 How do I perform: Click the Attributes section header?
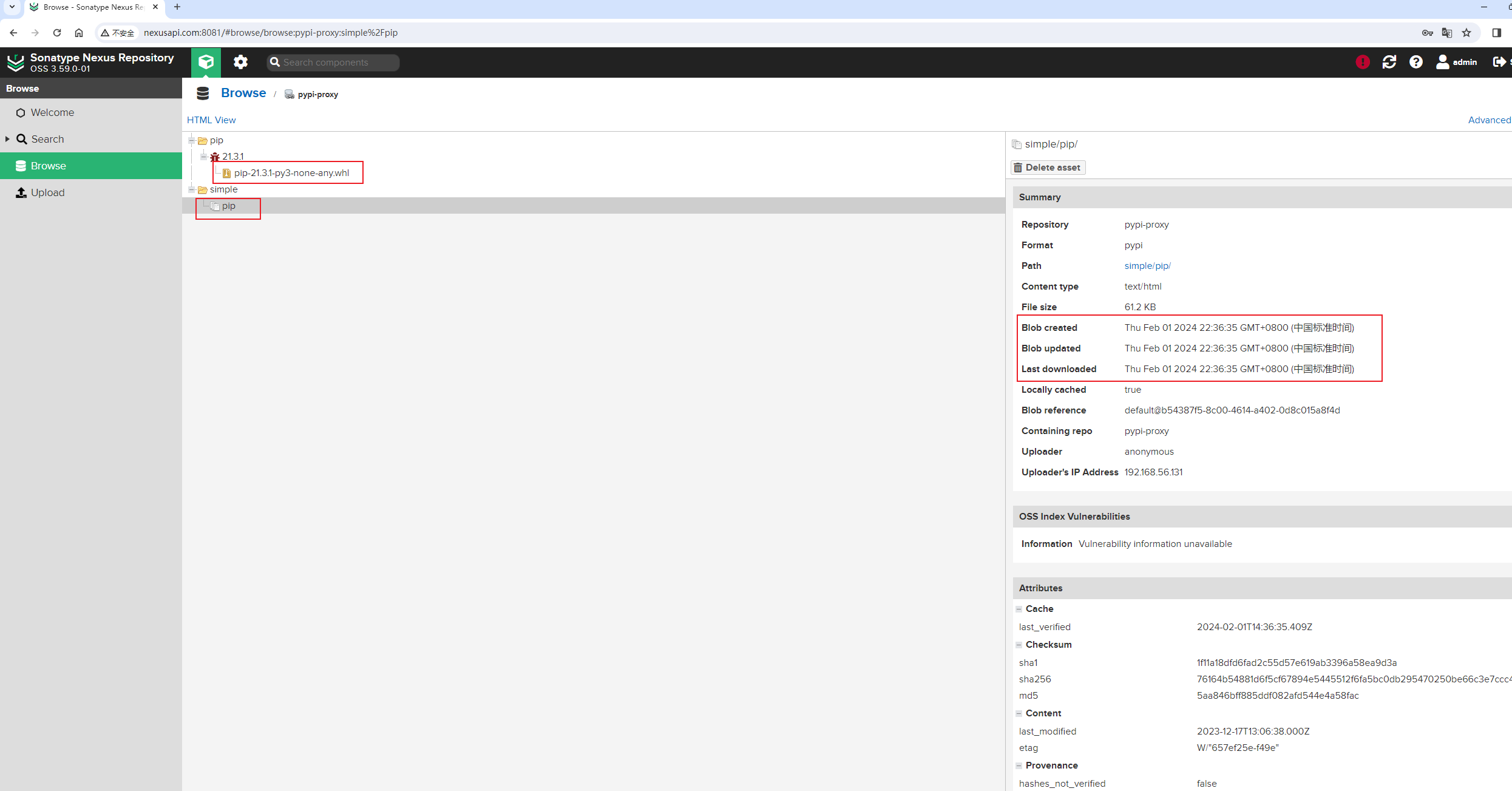tap(1263, 588)
